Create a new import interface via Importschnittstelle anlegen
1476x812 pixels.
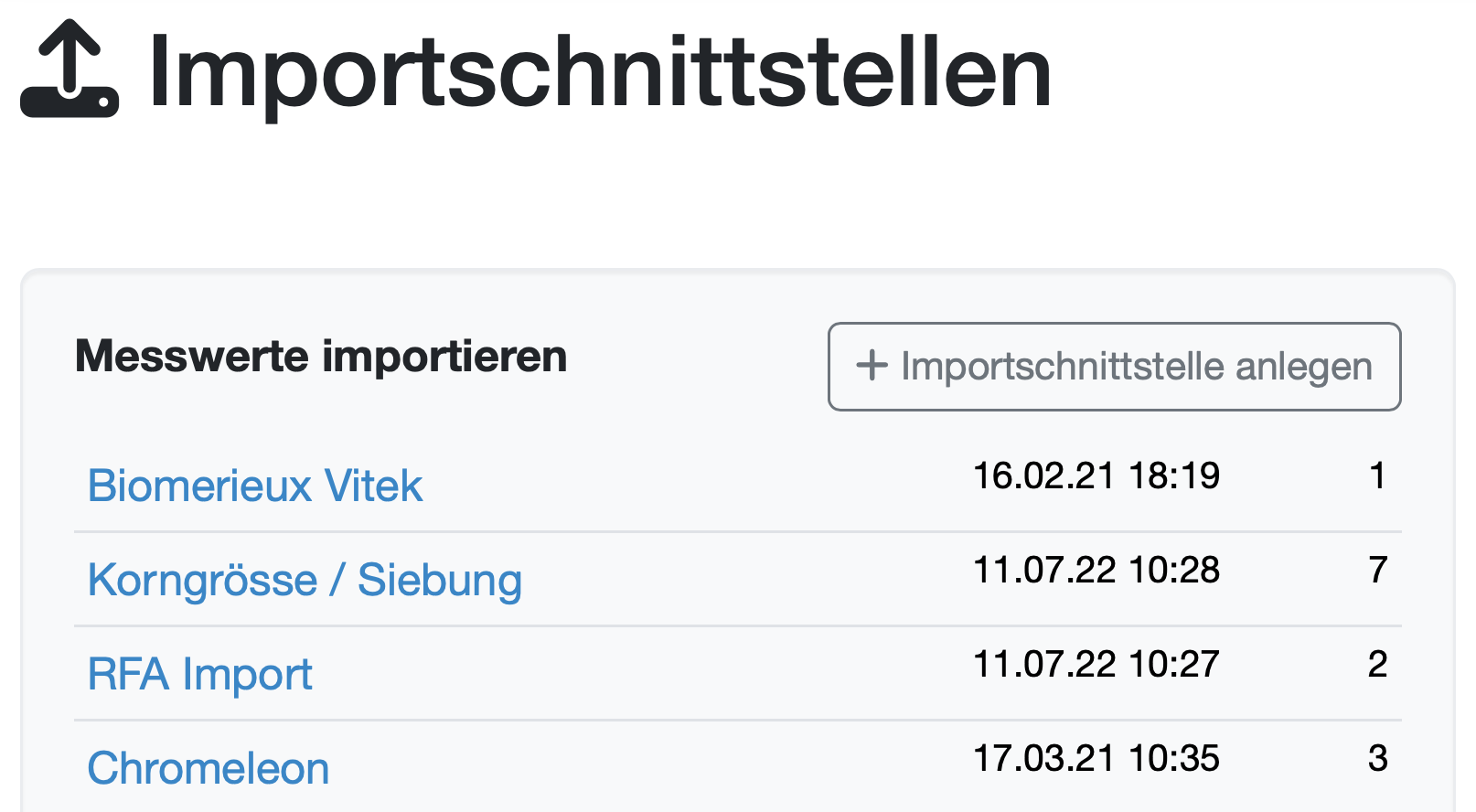click(x=1113, y=366)
